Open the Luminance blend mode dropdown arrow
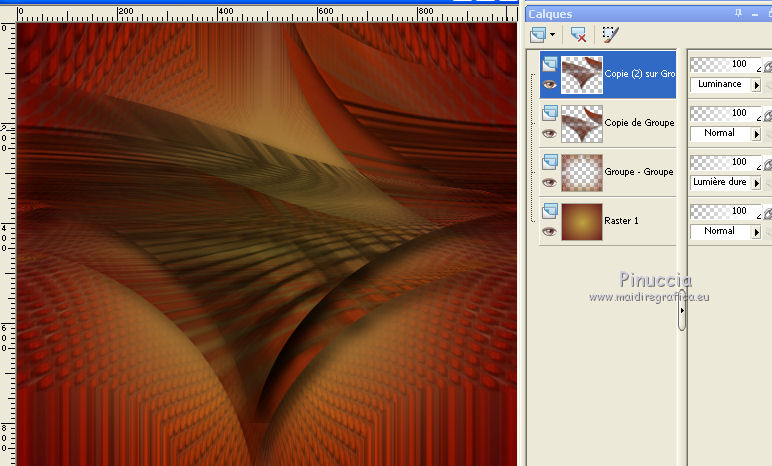 point(756,85)
